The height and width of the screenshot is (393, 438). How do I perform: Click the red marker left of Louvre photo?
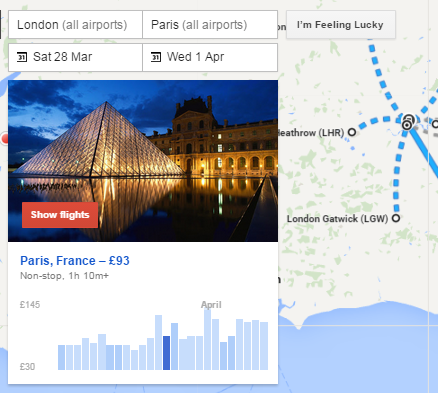click(x=4, y=138)
